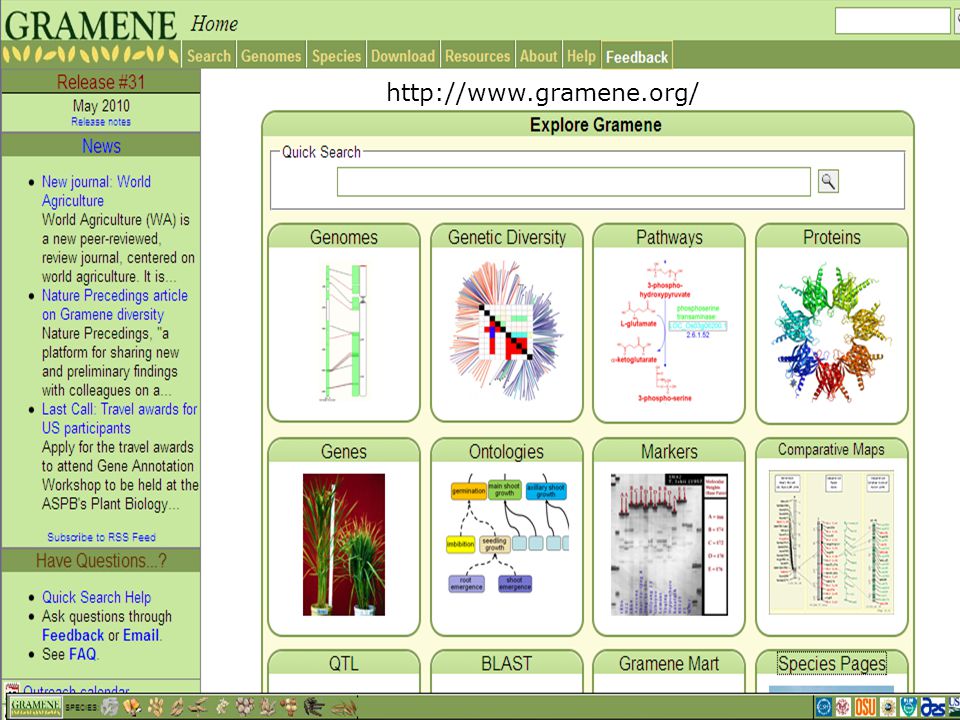
Task: Open 'New journal: World Agriculture' news link
Action: tap(96, 191)
